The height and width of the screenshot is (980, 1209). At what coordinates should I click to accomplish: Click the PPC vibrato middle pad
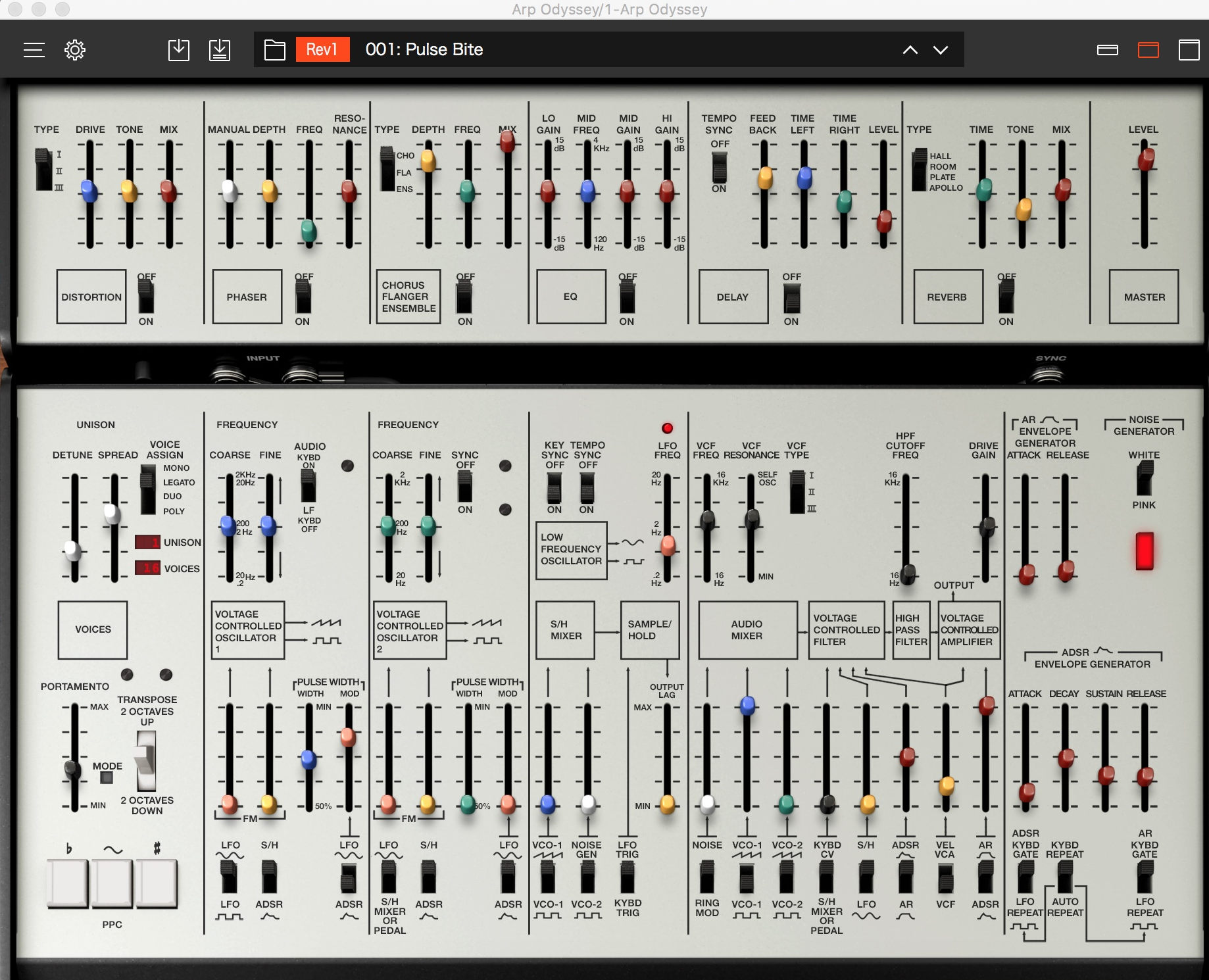point(112,883)
